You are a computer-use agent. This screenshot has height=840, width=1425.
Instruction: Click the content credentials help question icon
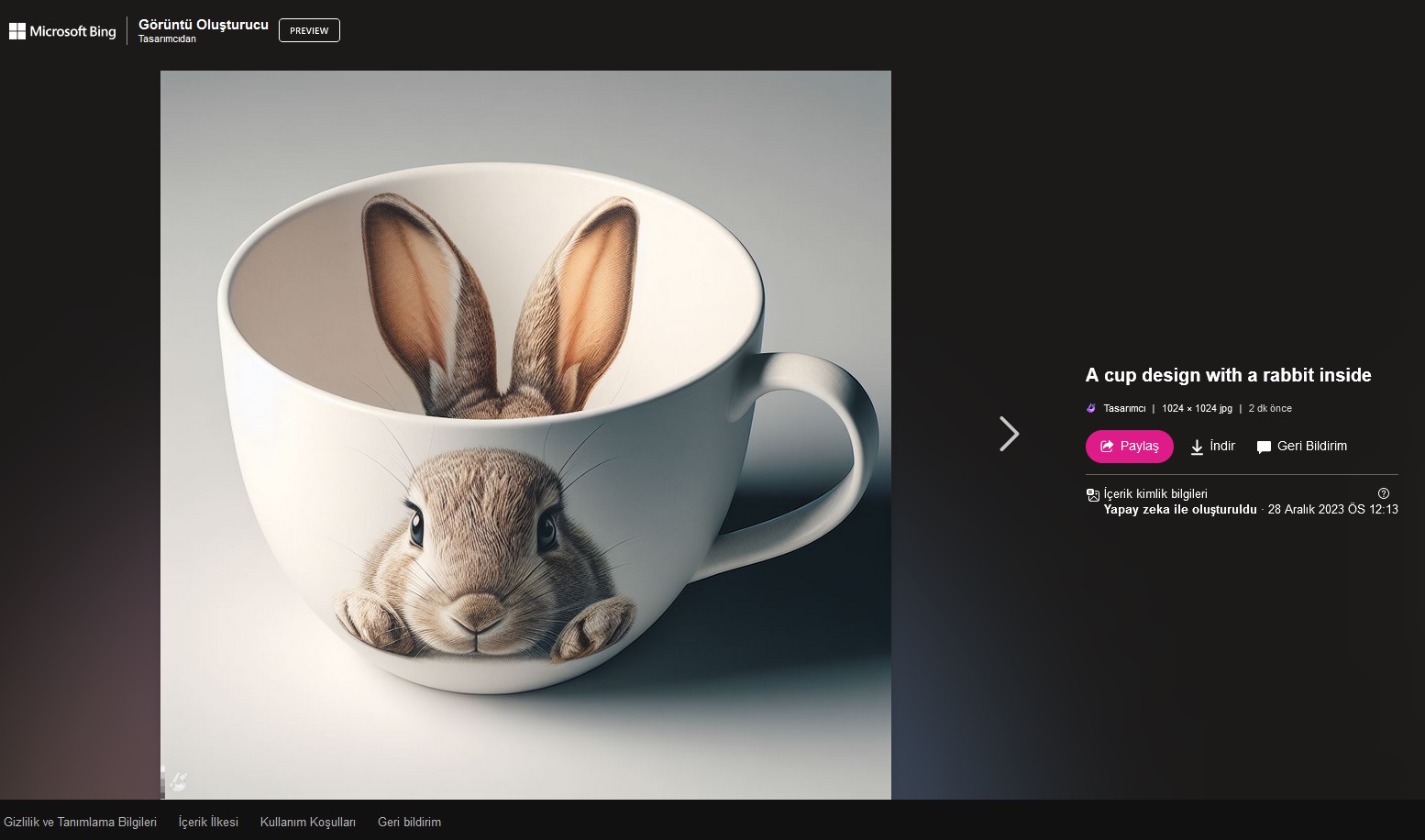point(1384,493)
